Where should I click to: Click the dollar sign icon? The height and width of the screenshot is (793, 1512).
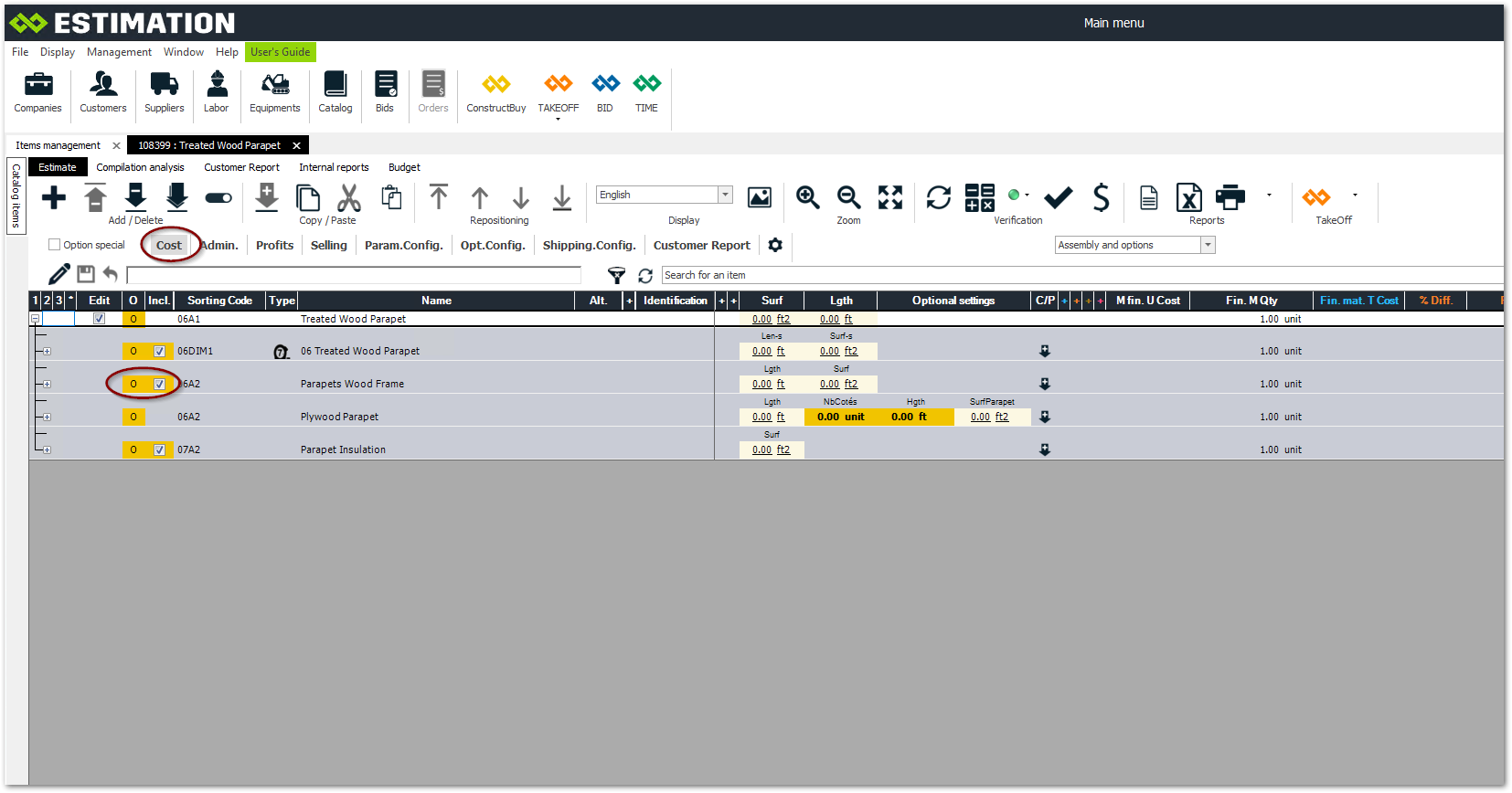click(1101, 197)
